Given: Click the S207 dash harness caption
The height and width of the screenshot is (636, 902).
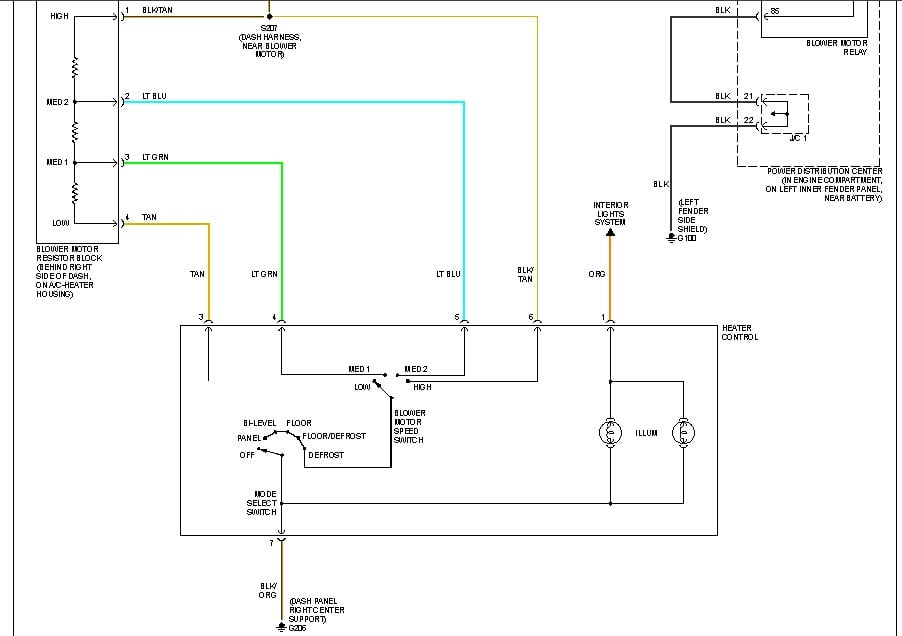Looking at the screenshot, I should [x=269, y=41].
